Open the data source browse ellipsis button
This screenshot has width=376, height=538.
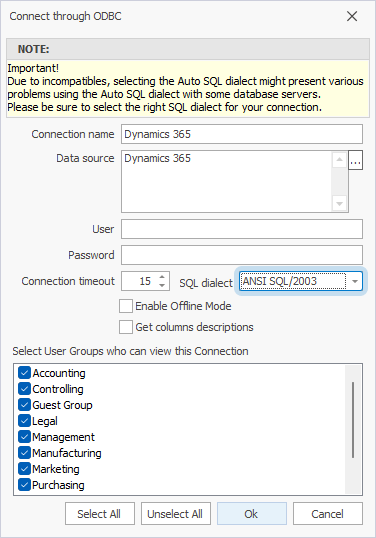coord(356,160)
